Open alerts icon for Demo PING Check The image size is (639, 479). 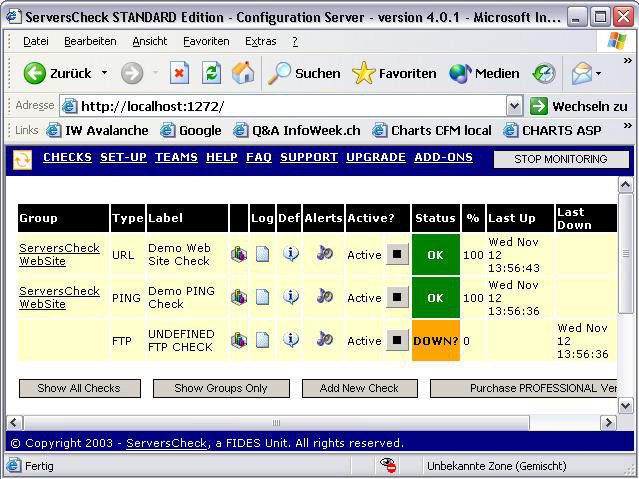pos(324,296)
